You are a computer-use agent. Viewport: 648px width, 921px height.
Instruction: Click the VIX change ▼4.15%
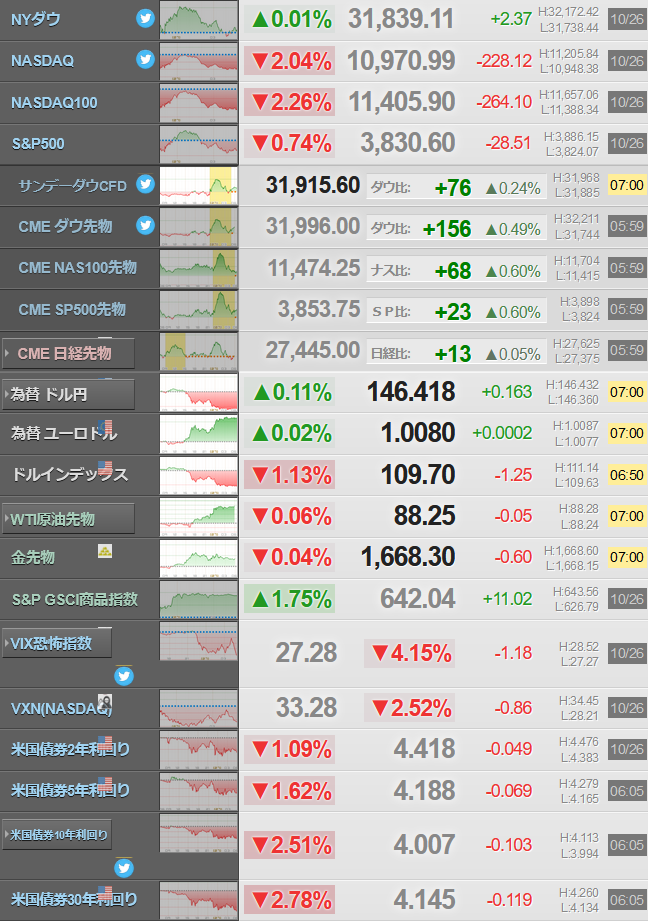(409, 653)
